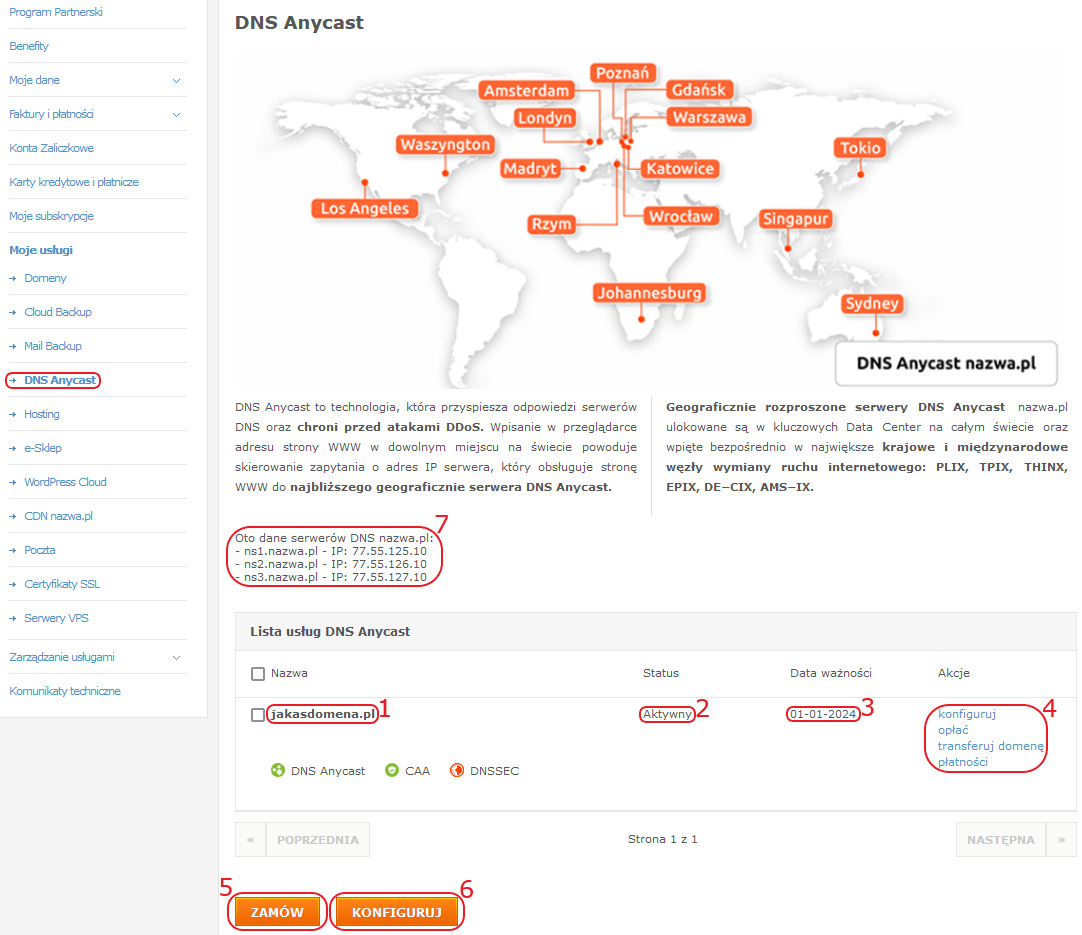
Task: Click the orange ZAMÓW button
Action: [x=277, y=912]
